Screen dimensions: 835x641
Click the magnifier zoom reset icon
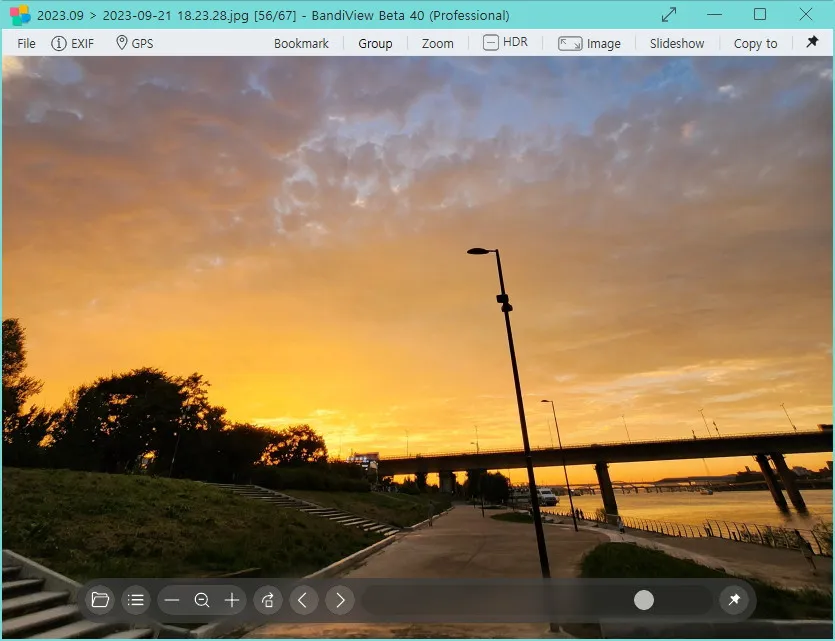pos(202,600)
